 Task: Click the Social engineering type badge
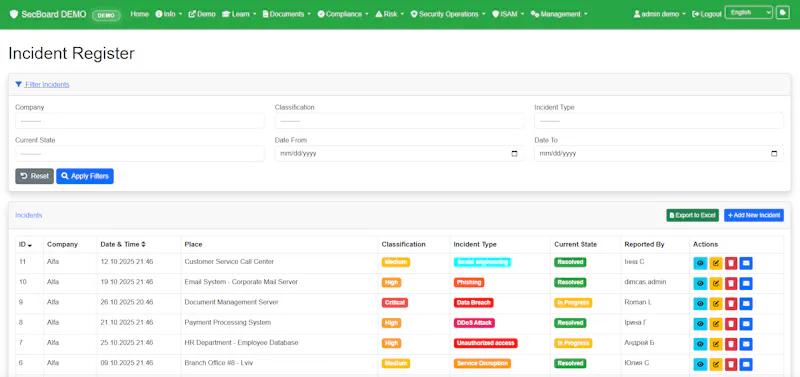click(482, 262)
